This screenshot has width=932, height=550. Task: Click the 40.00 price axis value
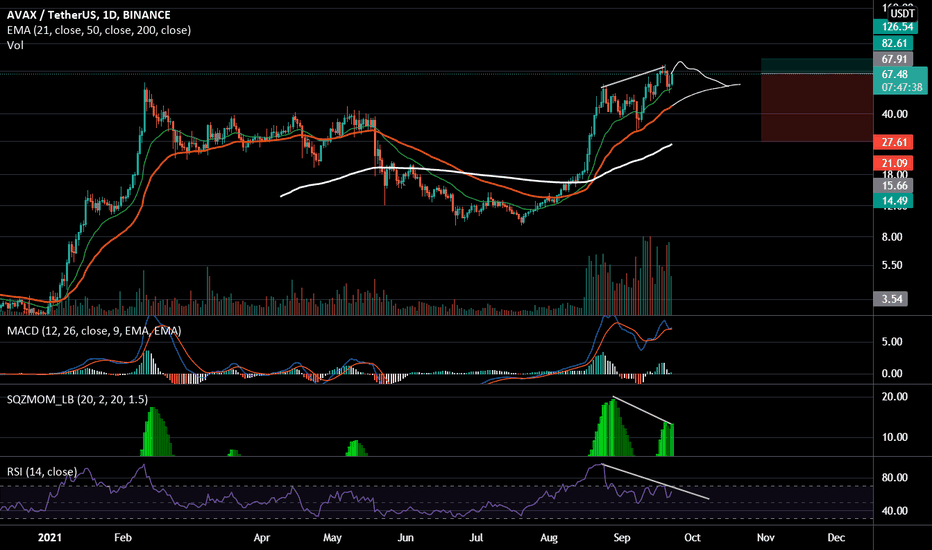(x=894, y=114)
